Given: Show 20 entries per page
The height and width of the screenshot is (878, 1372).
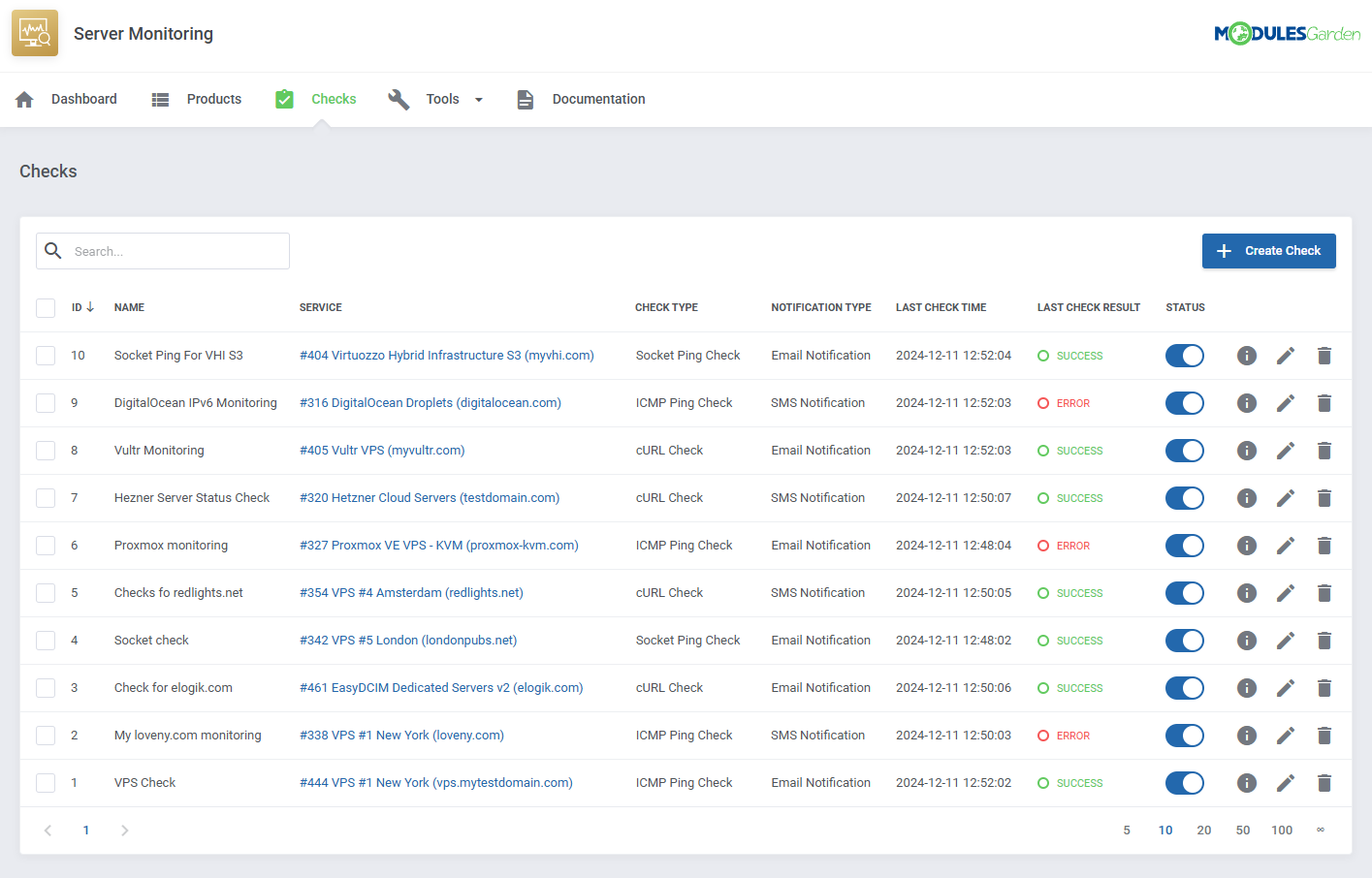Looking at the screenshot, I should 1204,831.
